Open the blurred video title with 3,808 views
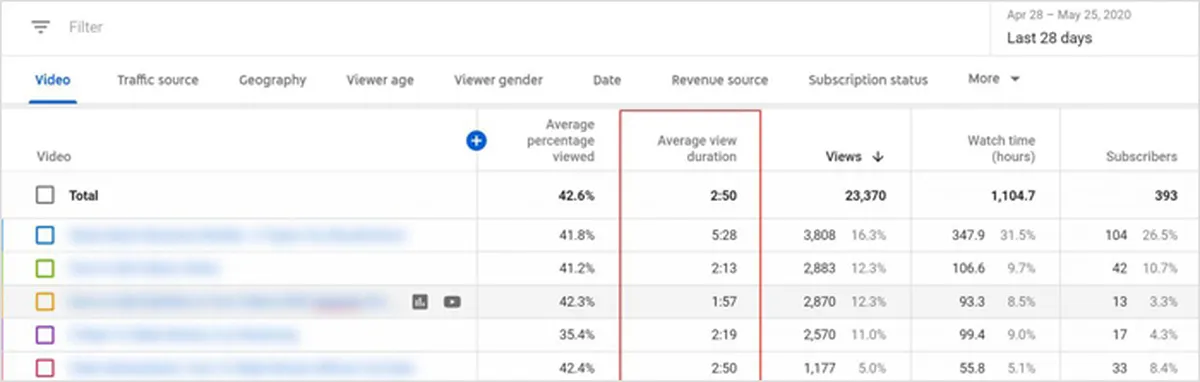The width and height of the screenshot is (1200, 382). [238, 236]
